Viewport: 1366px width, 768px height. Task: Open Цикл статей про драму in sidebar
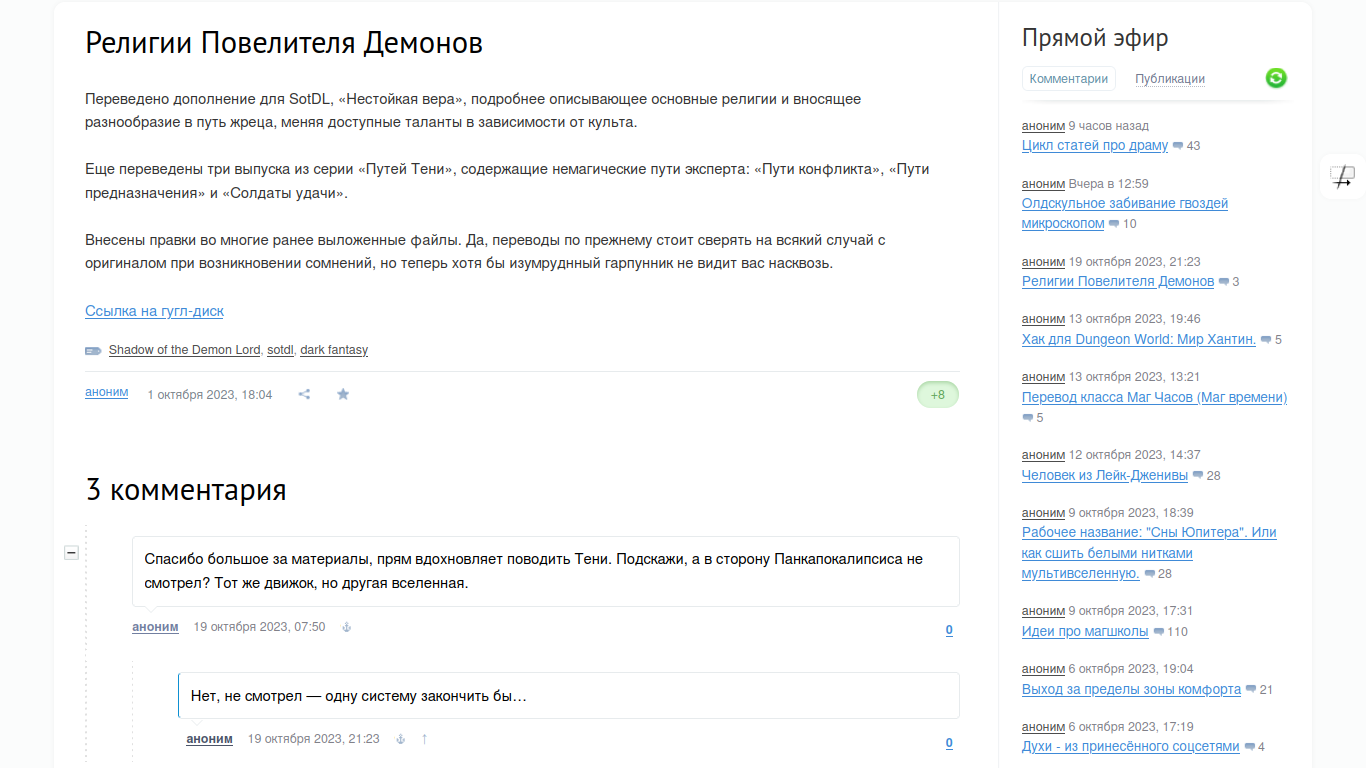click(1095, 145)
